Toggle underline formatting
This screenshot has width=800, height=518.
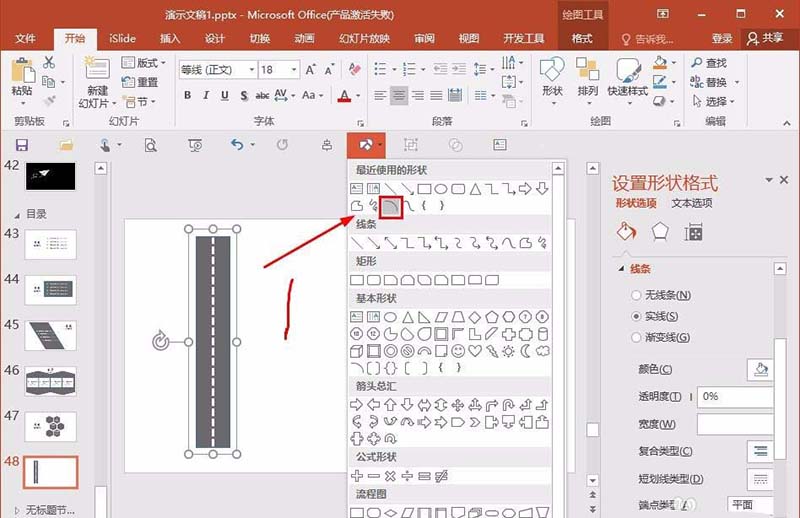click(224, 95)
